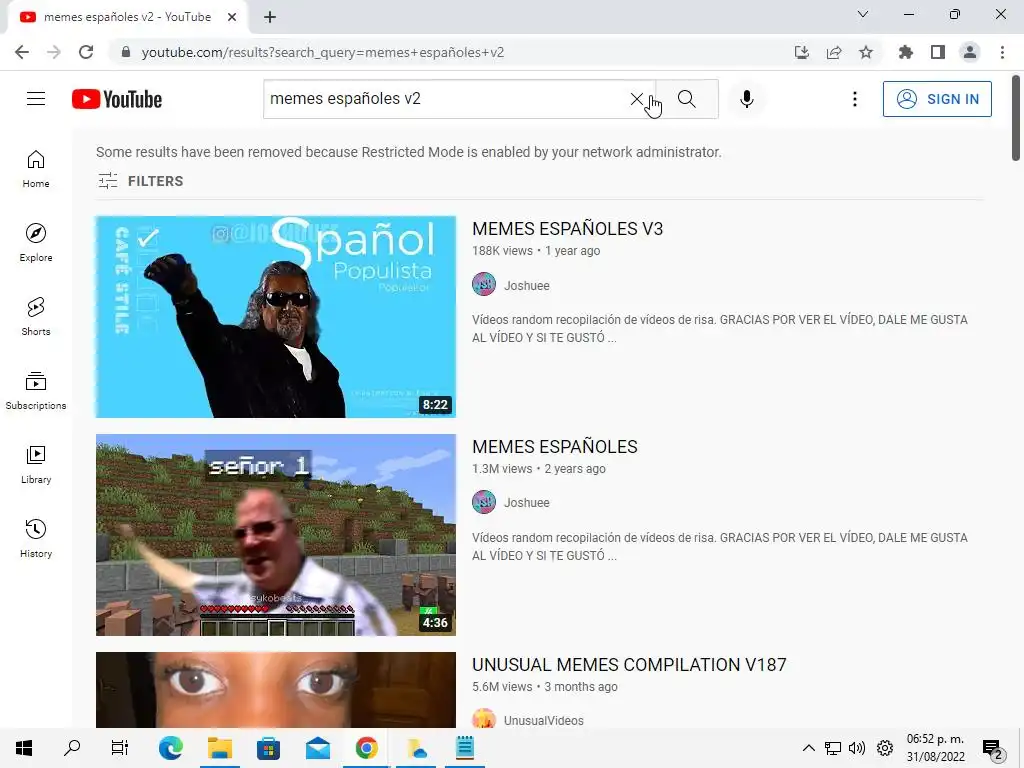Open video titled MEMES ESPAÑOLES
Screen dimensions: 1024x768
[554, 447]
